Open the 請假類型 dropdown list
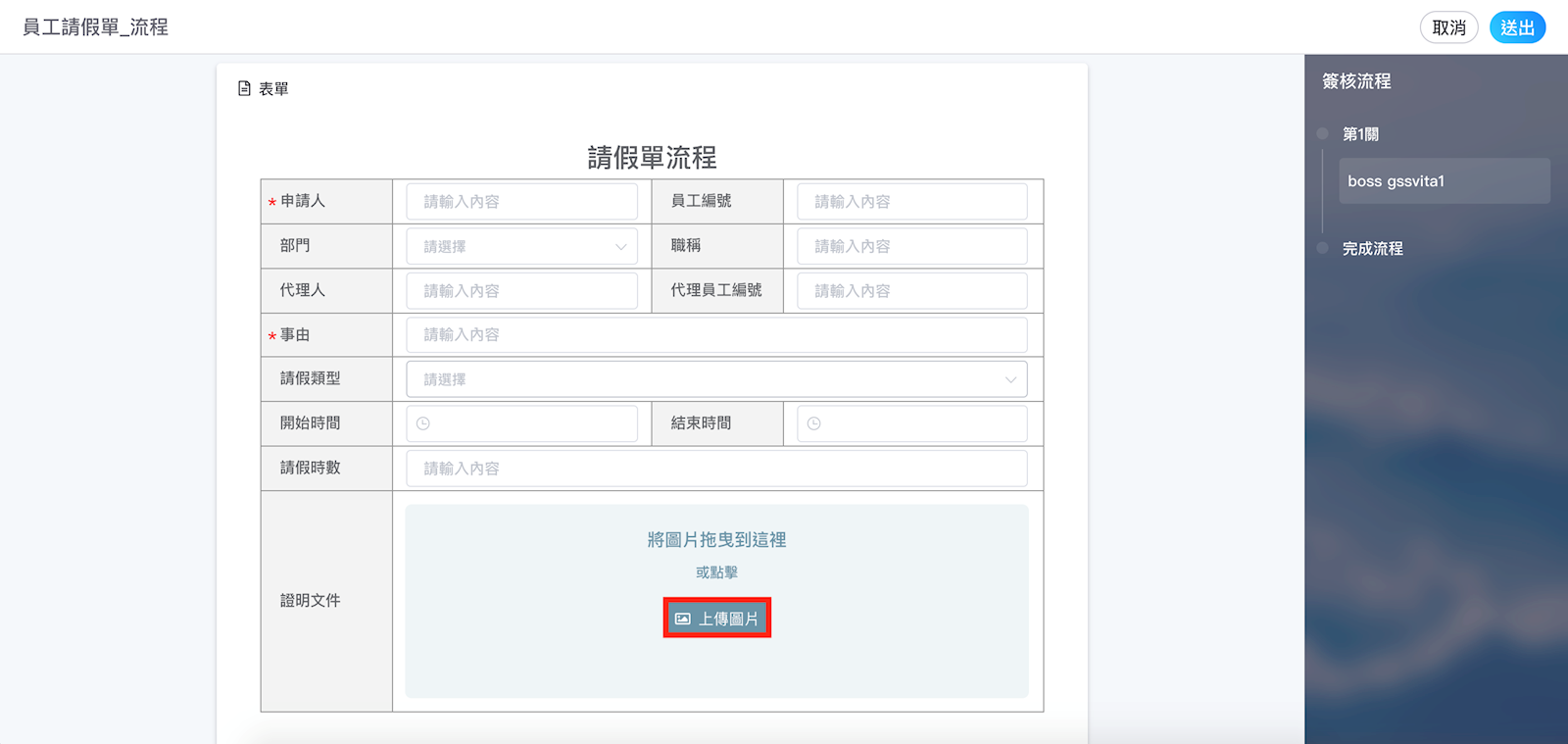1568x744 pixels. pyautogui.click(x=715, y=379)
